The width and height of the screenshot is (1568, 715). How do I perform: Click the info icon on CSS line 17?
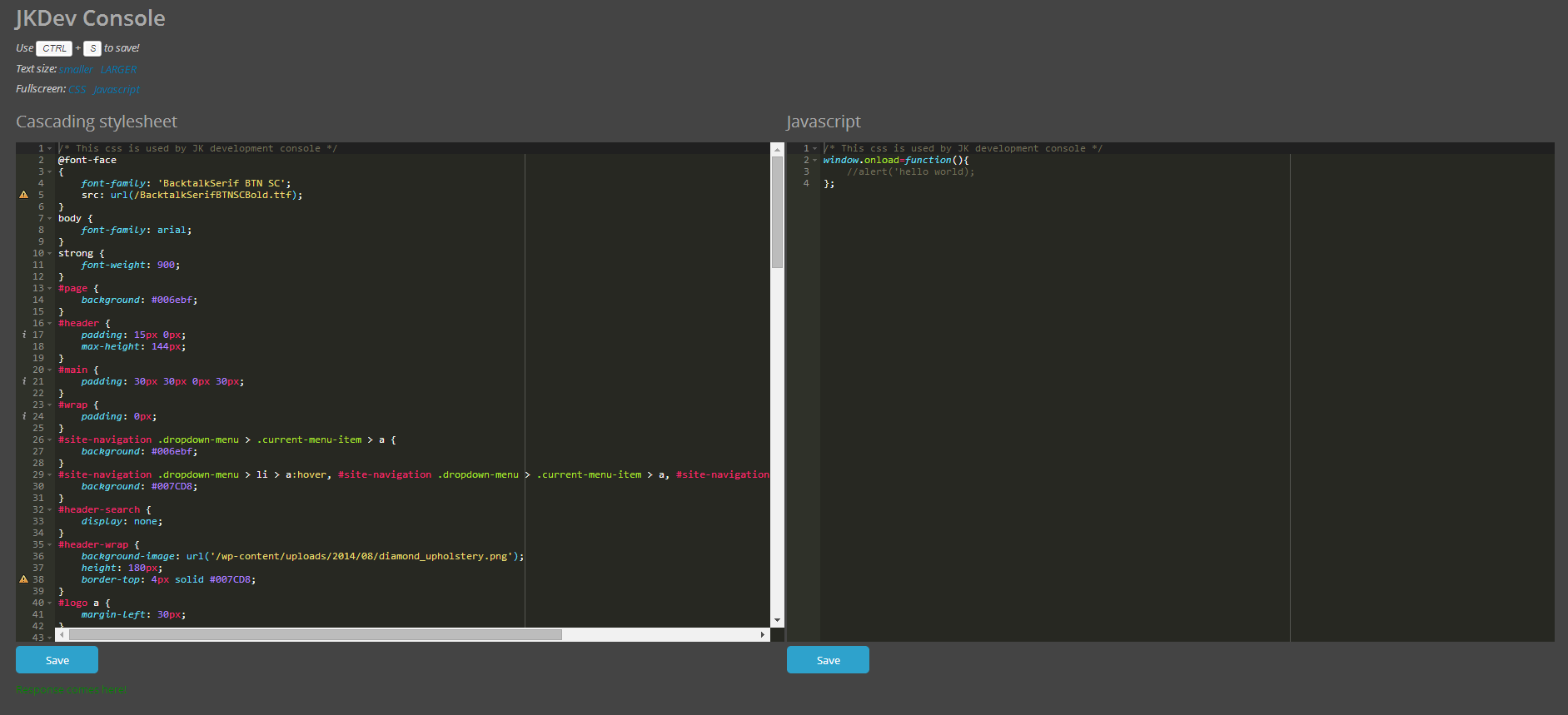(23, 335)
